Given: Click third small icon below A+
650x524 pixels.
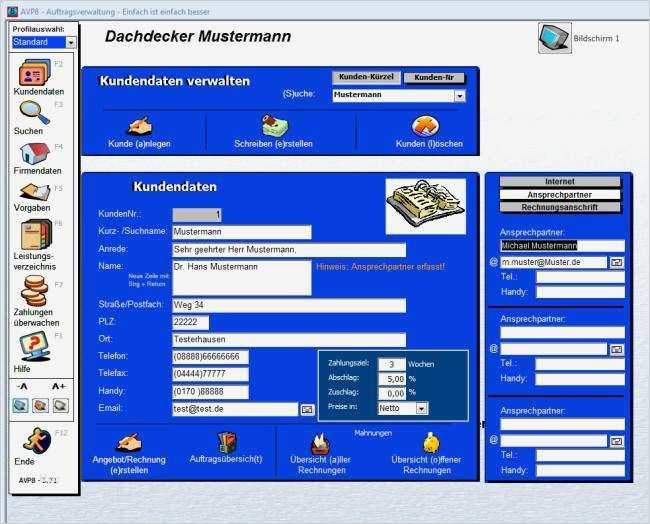Looking at the screenshot, I should pyautogui.click(x=61, y=405).
